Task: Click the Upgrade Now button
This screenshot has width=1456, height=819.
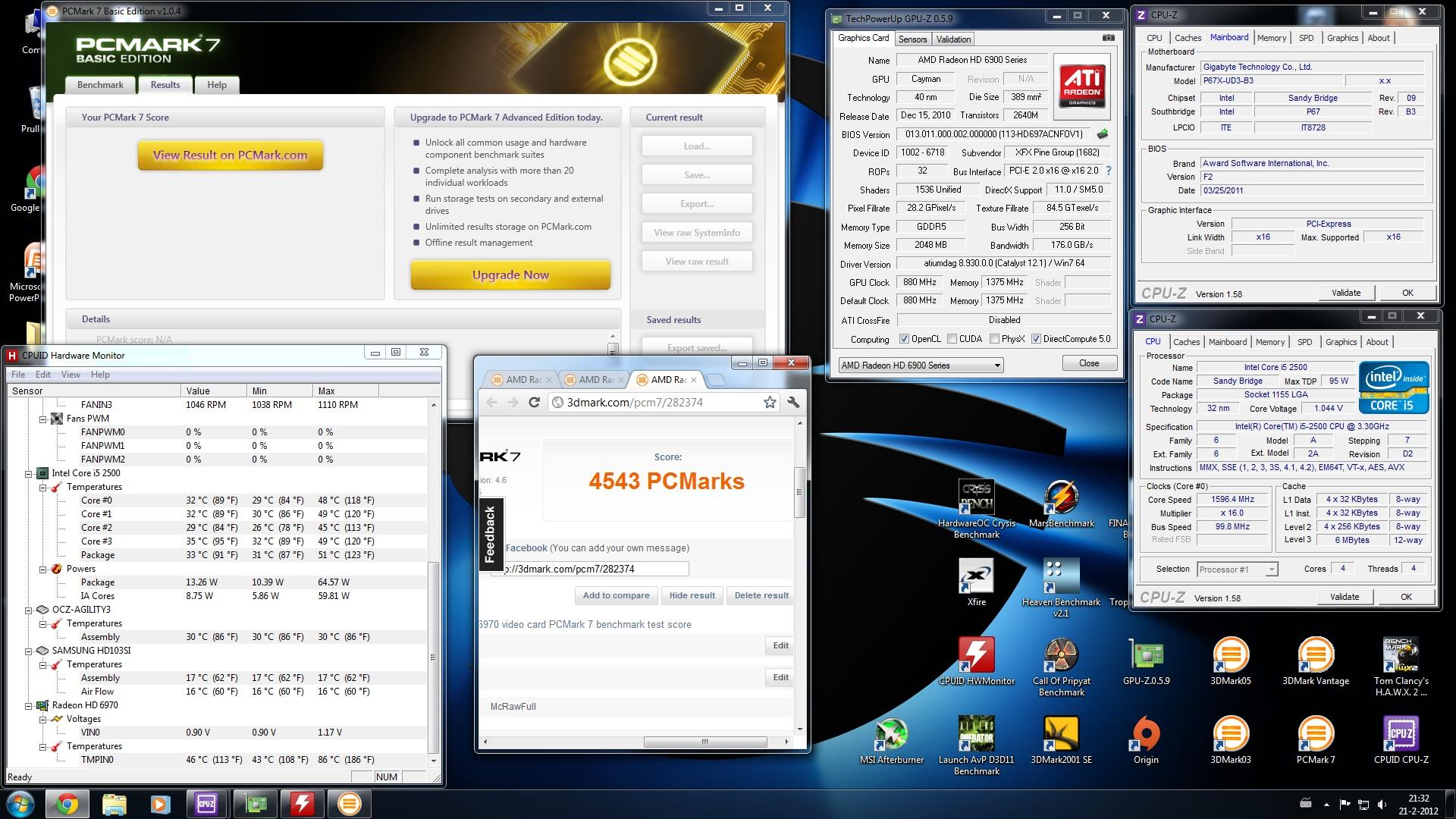Action: (x=510, y=275)
